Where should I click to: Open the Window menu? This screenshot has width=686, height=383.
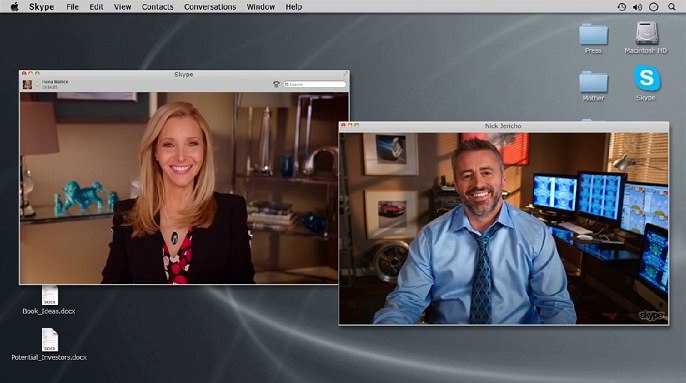[x=261, y=7]
